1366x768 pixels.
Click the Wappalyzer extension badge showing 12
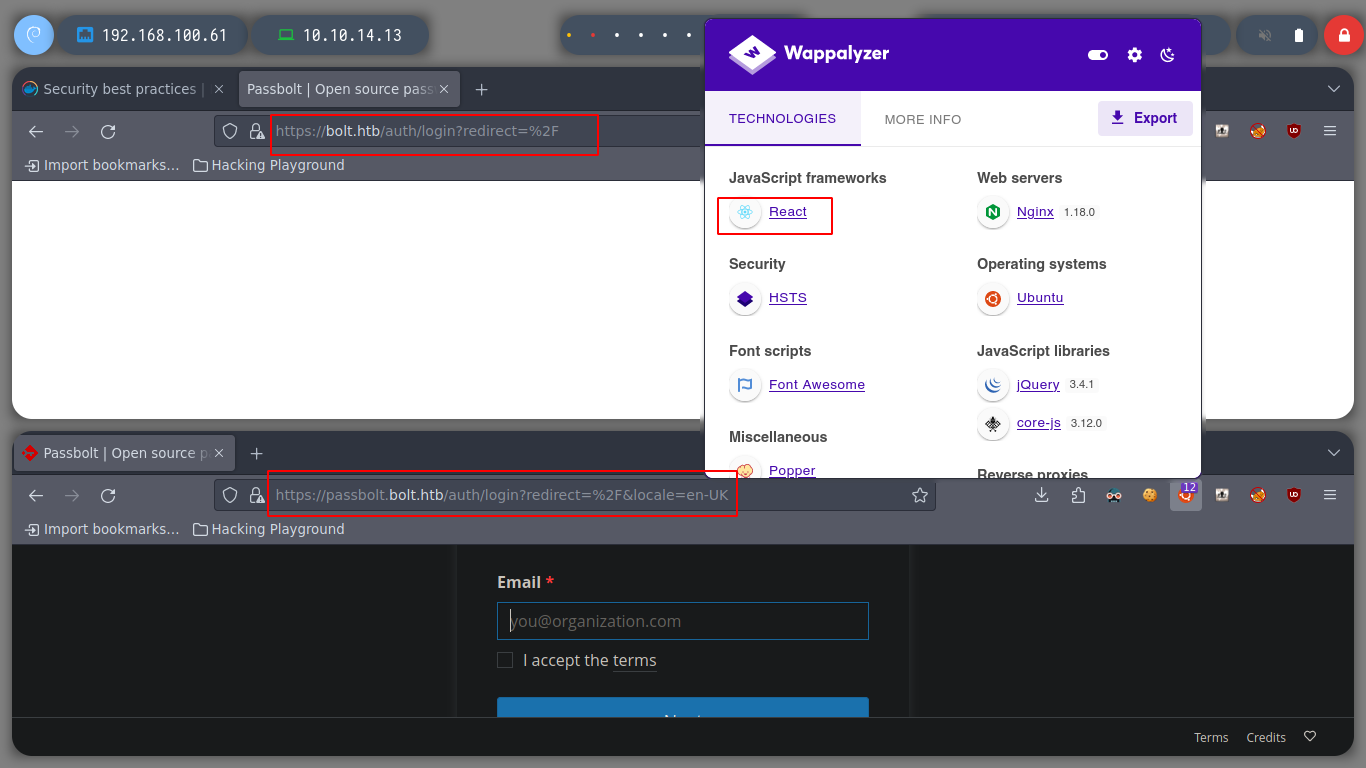click(x=1186, y=494)
